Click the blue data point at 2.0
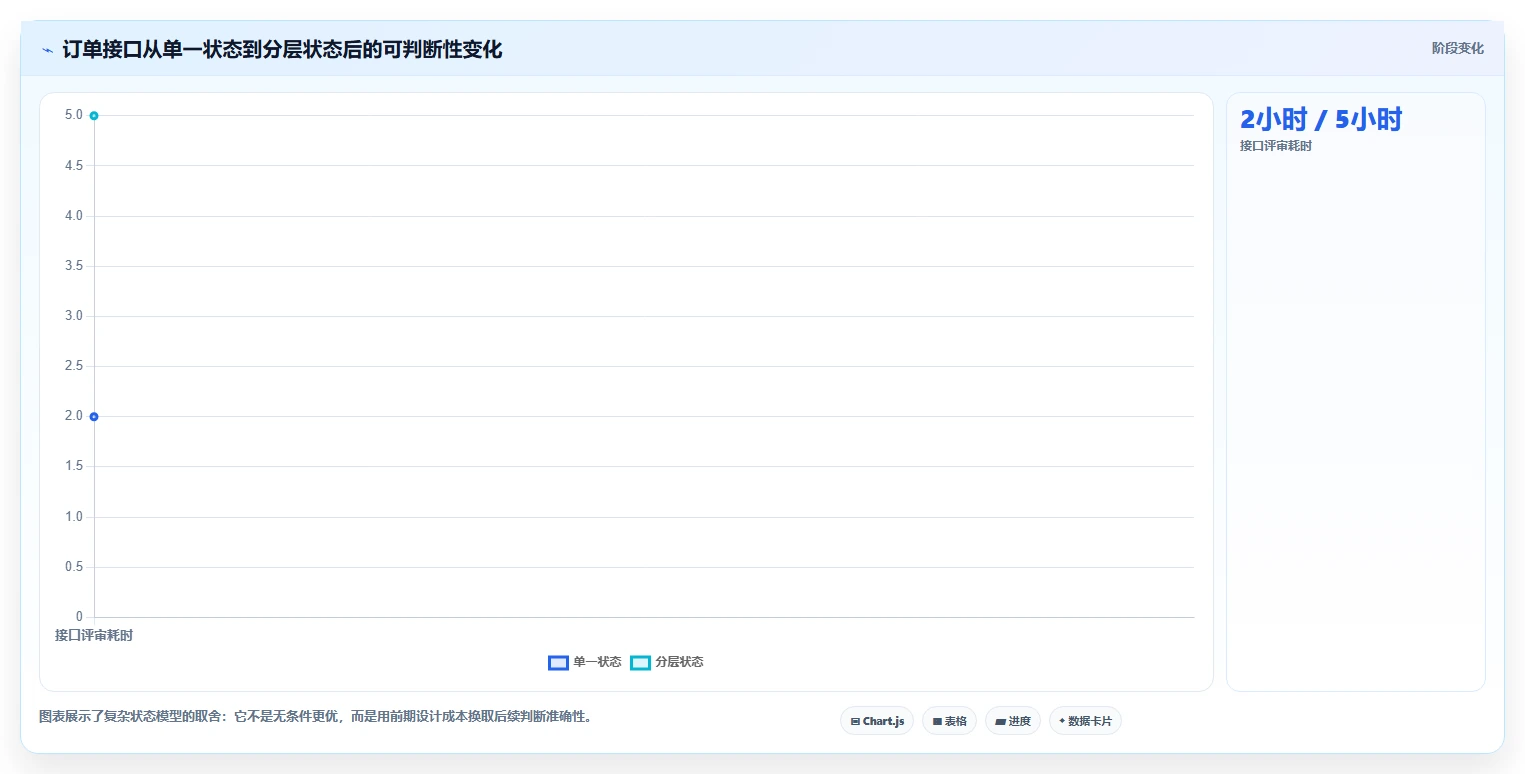 [94, 416]
